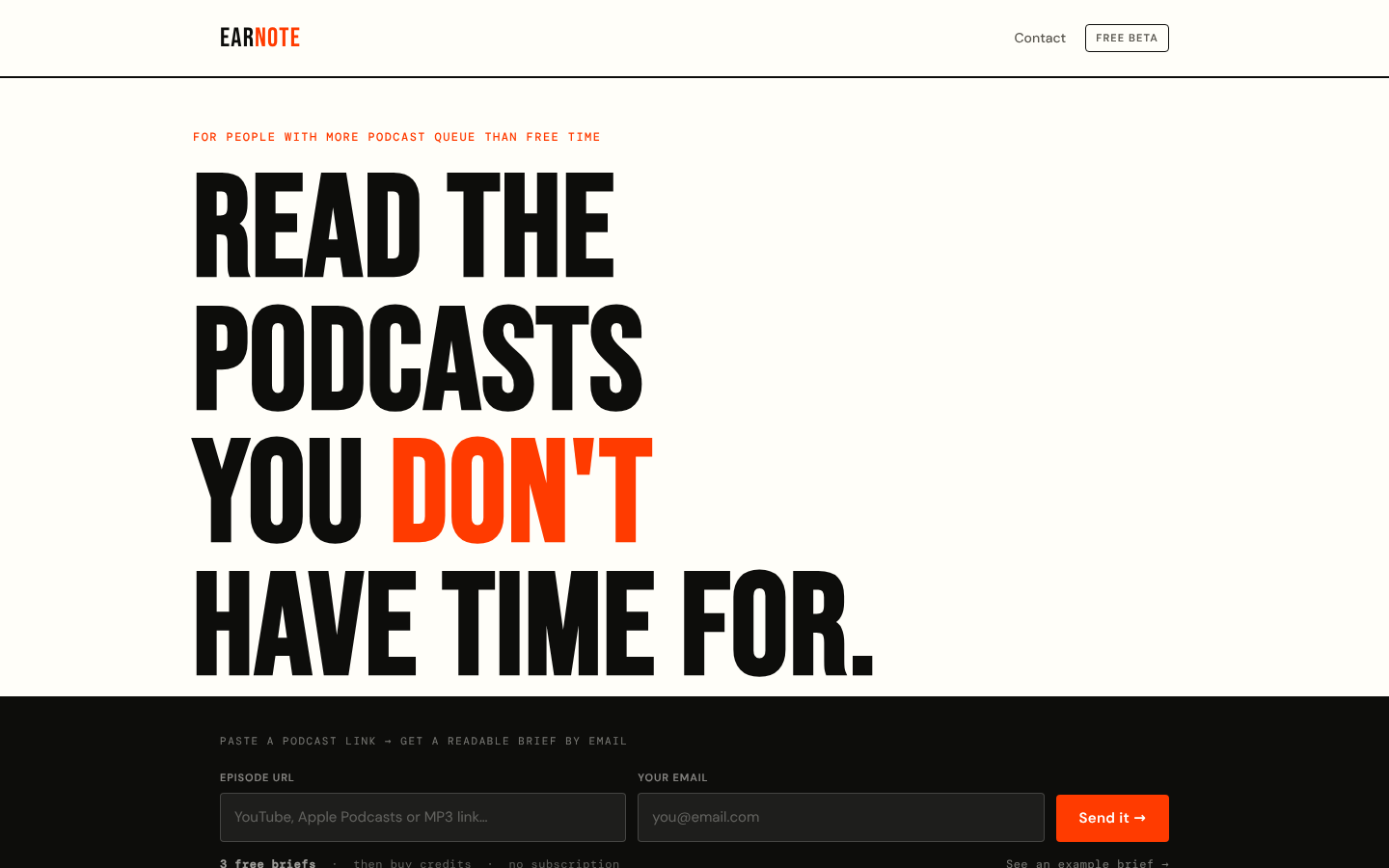Open the See an example brief link
This screenshot has height=868, width=1389.
pos(1087,863)
